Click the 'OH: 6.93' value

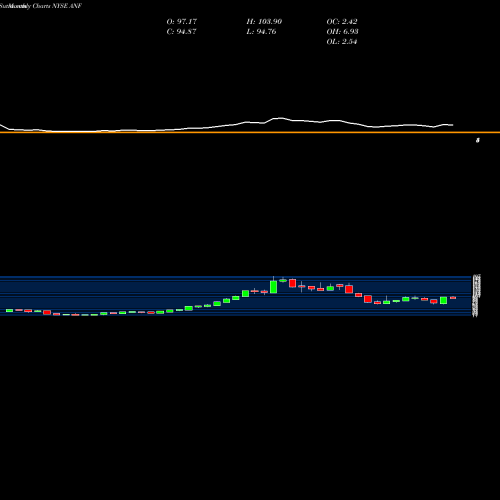click(342, 31)
